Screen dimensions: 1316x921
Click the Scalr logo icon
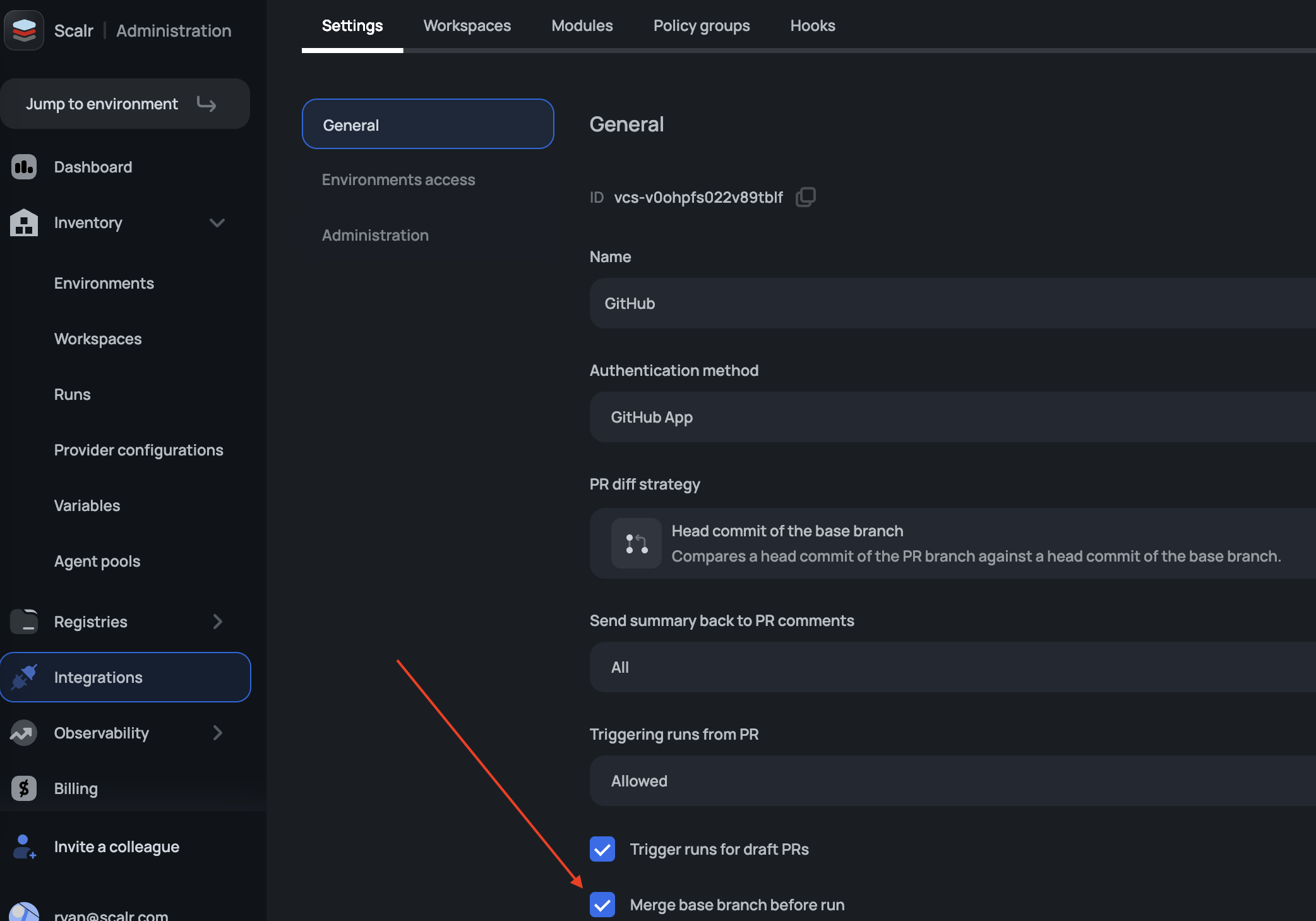(x=24, y=30)
